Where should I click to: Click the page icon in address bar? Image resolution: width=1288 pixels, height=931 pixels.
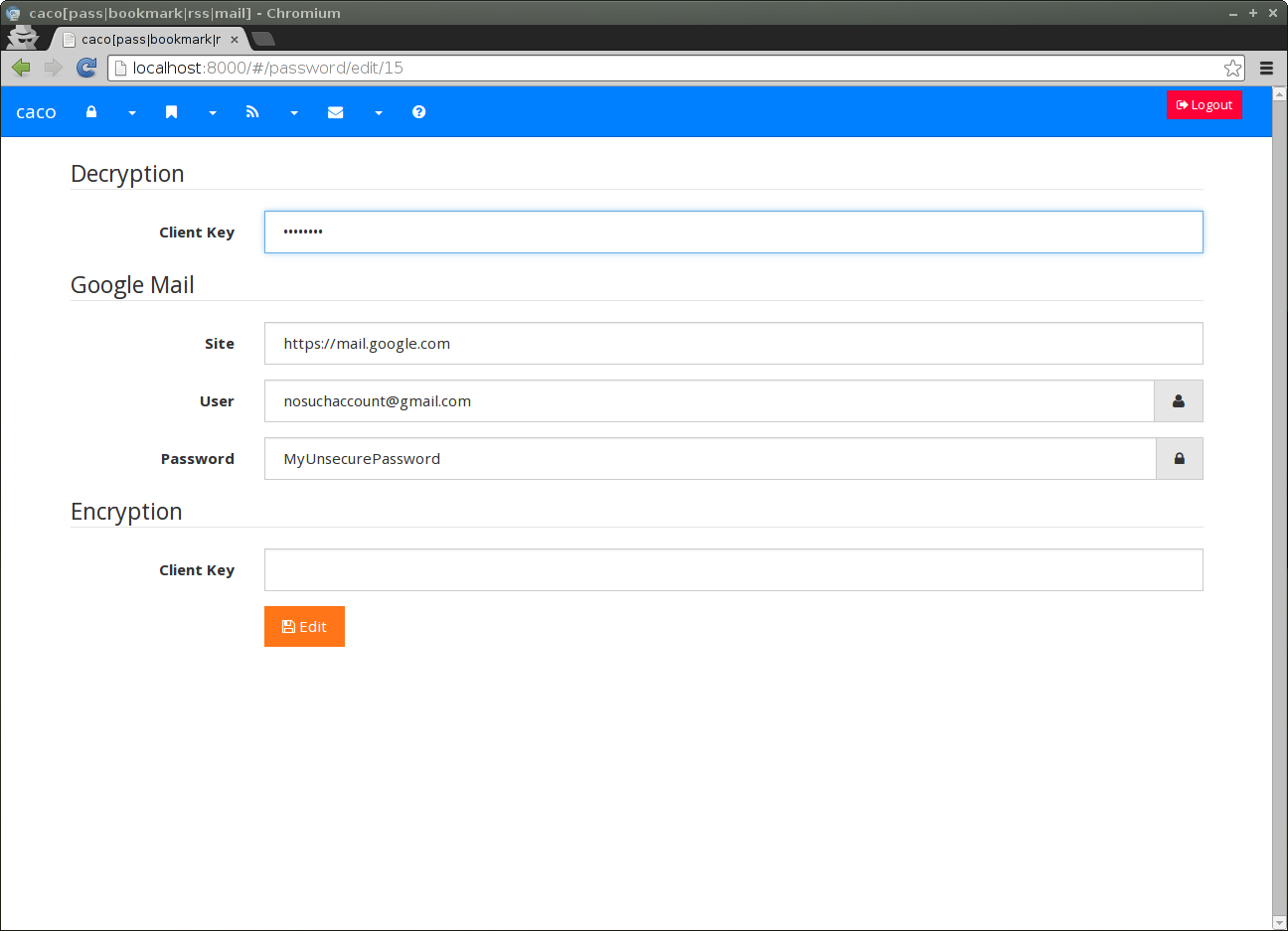120,68
